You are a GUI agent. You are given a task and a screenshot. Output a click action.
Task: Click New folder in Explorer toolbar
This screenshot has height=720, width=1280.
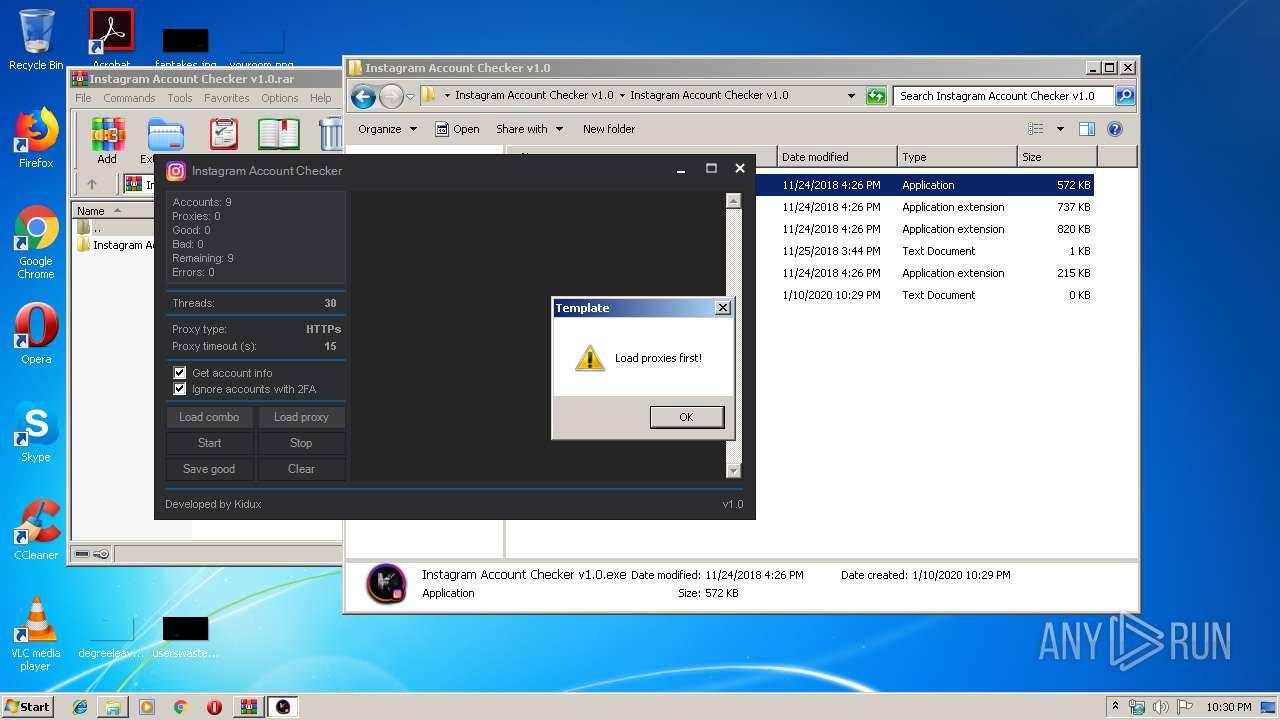pyautogui.click(x=609, y=129)
